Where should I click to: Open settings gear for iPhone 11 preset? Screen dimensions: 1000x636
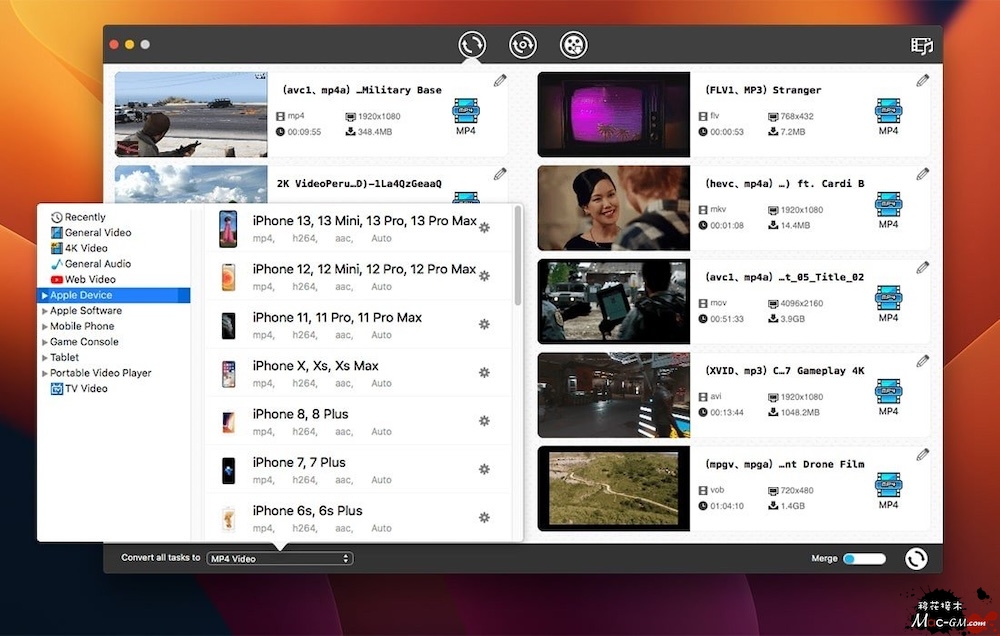click(x=484, y=324)
